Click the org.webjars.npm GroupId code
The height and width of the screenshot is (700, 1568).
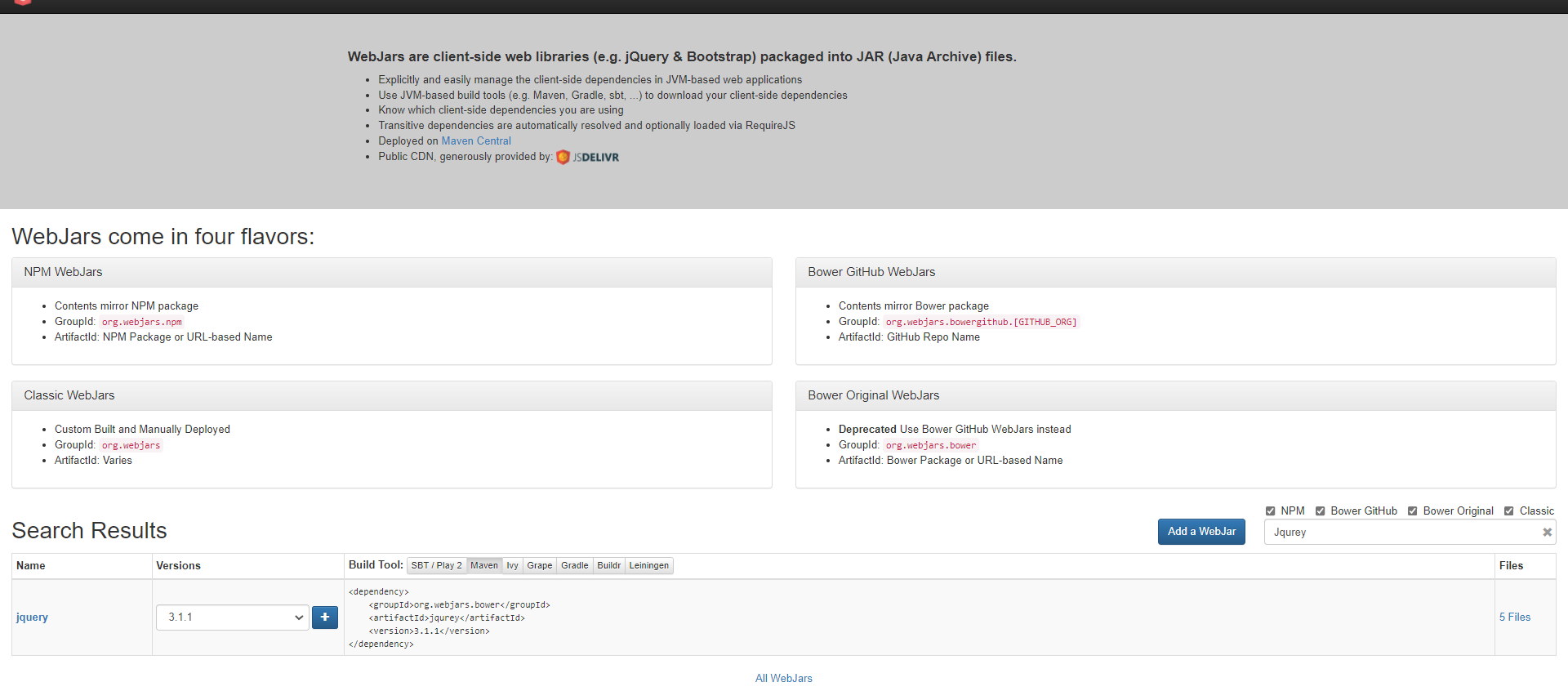[x=142, y=322]
